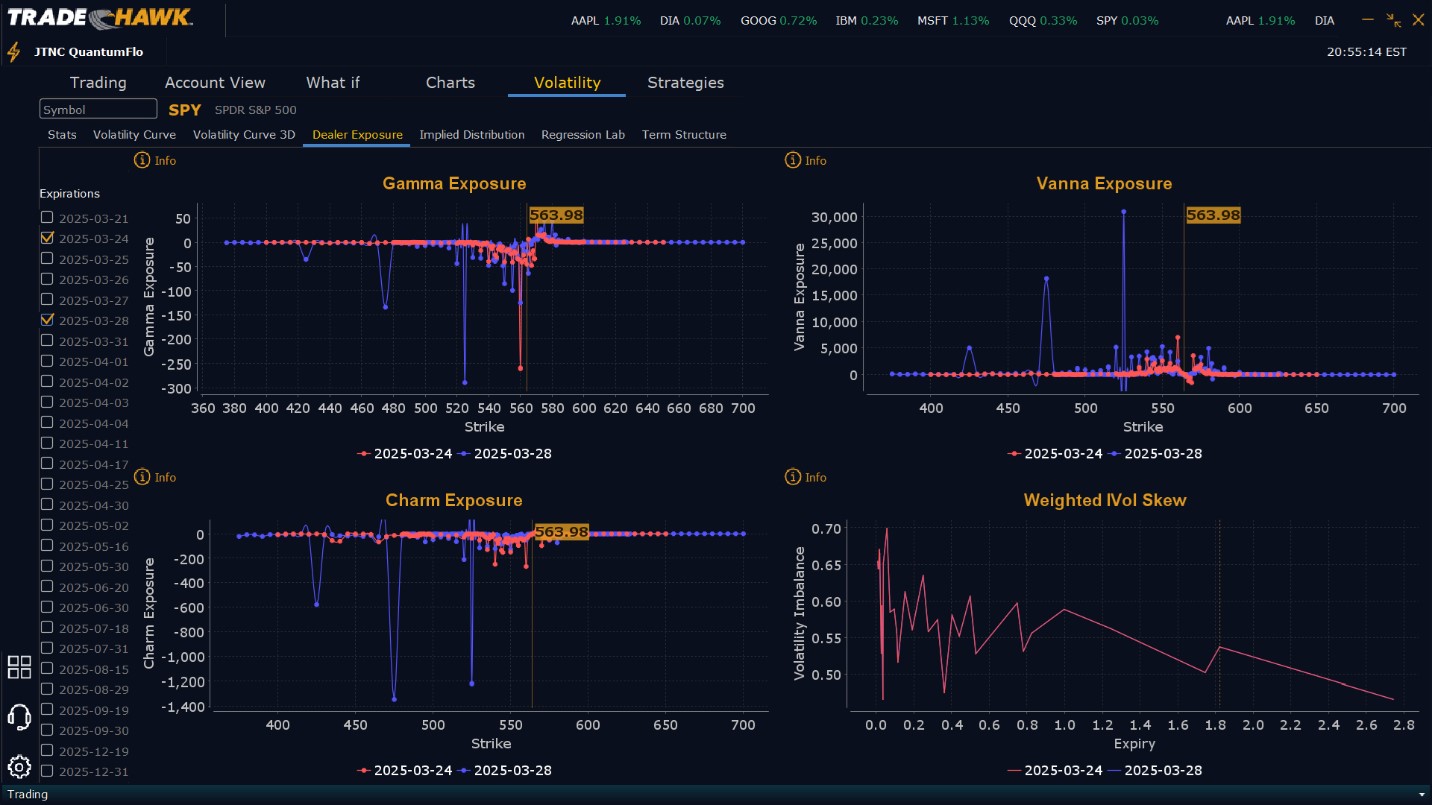Click the collapse arrows icon in the title bar
Viewport: 1432px width, 805px height.
click(x=1393, y=20)
